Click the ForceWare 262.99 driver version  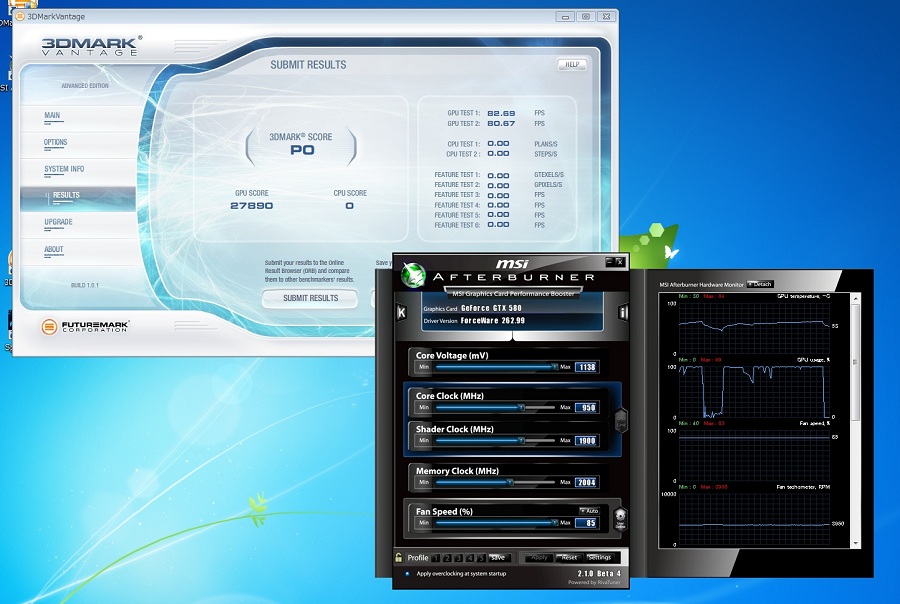pyautogui.click(x=493, y=320)
